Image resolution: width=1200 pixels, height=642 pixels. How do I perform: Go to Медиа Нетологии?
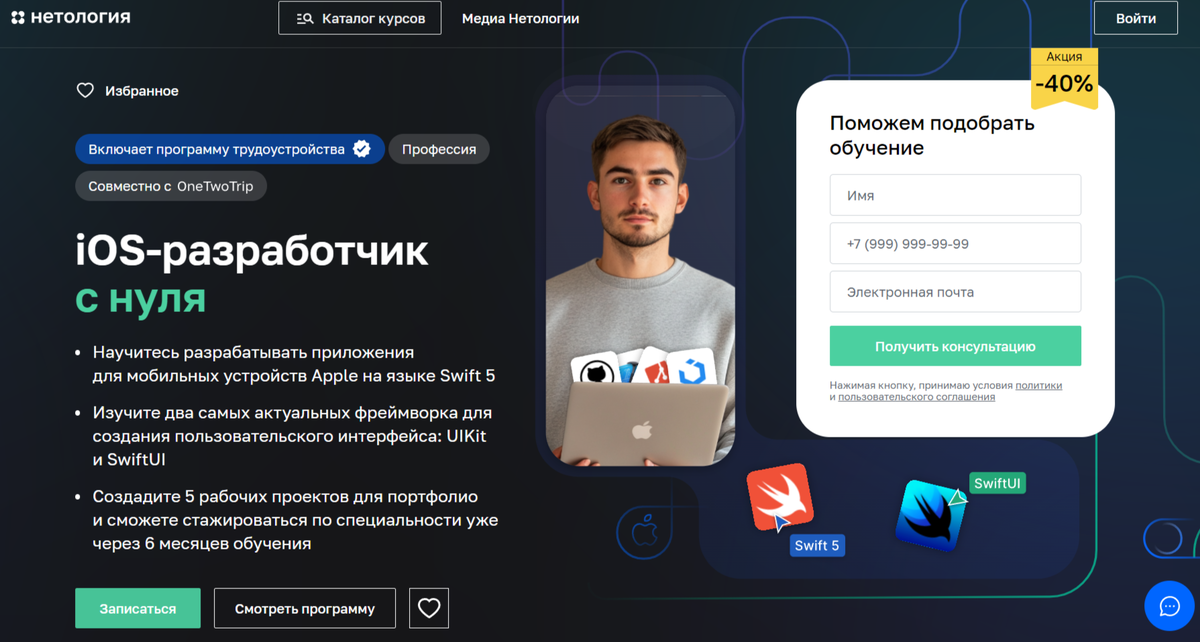[x=520, y=19]
